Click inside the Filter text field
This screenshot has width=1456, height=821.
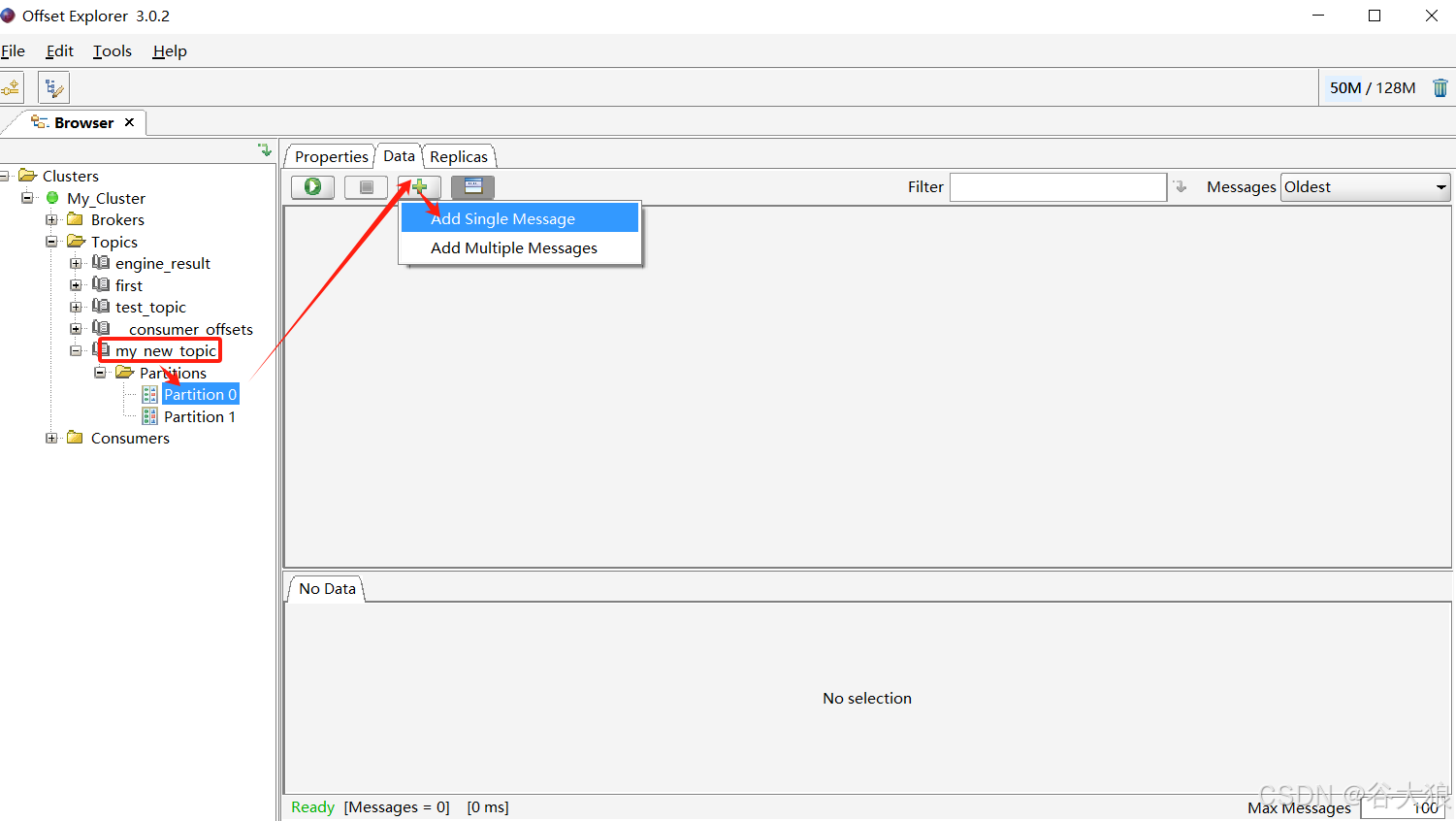(1057, 187)
